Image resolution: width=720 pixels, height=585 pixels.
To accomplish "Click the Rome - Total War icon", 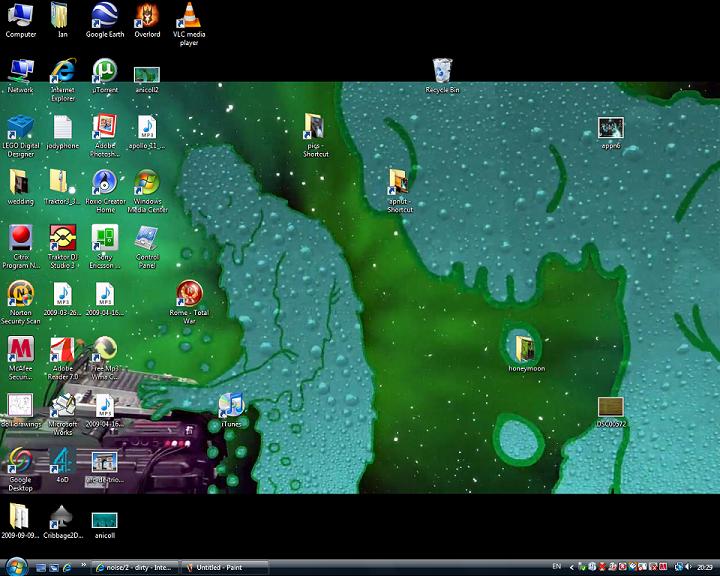I will tap(189, 294).
